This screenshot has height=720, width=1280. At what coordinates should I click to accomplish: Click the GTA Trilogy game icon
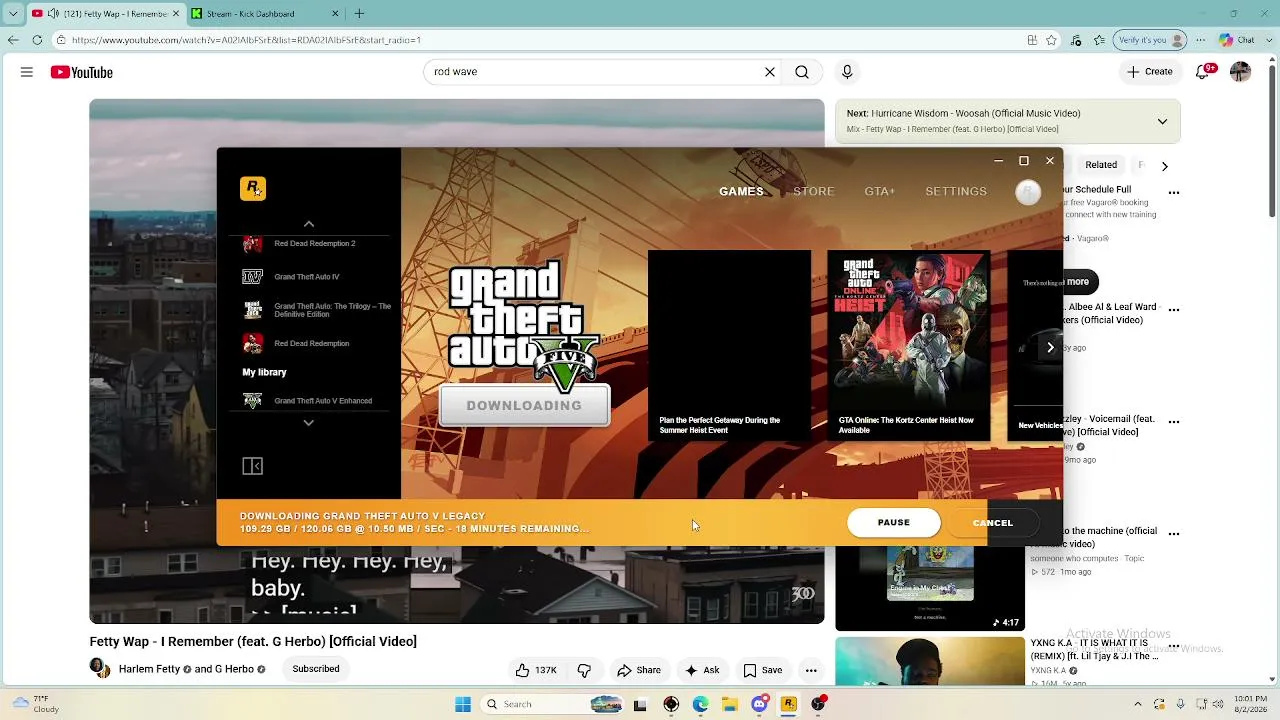pos(253,310)
